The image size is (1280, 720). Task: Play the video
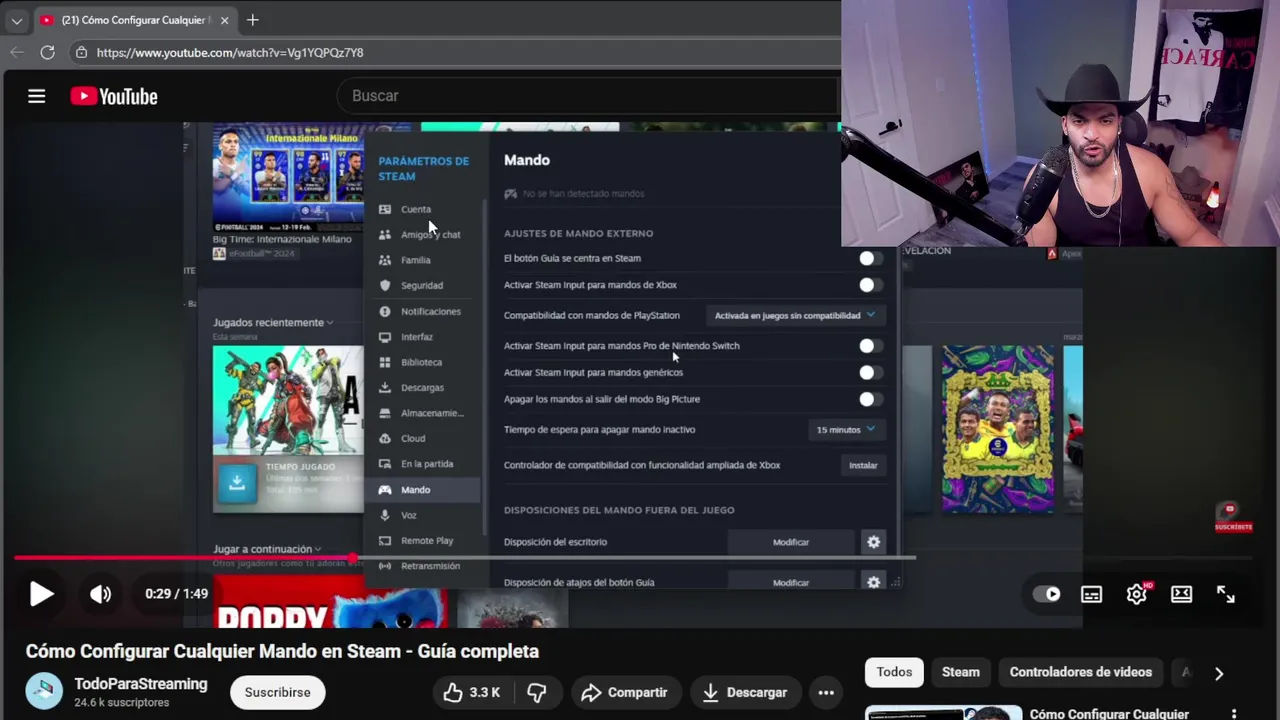point(41,594)
